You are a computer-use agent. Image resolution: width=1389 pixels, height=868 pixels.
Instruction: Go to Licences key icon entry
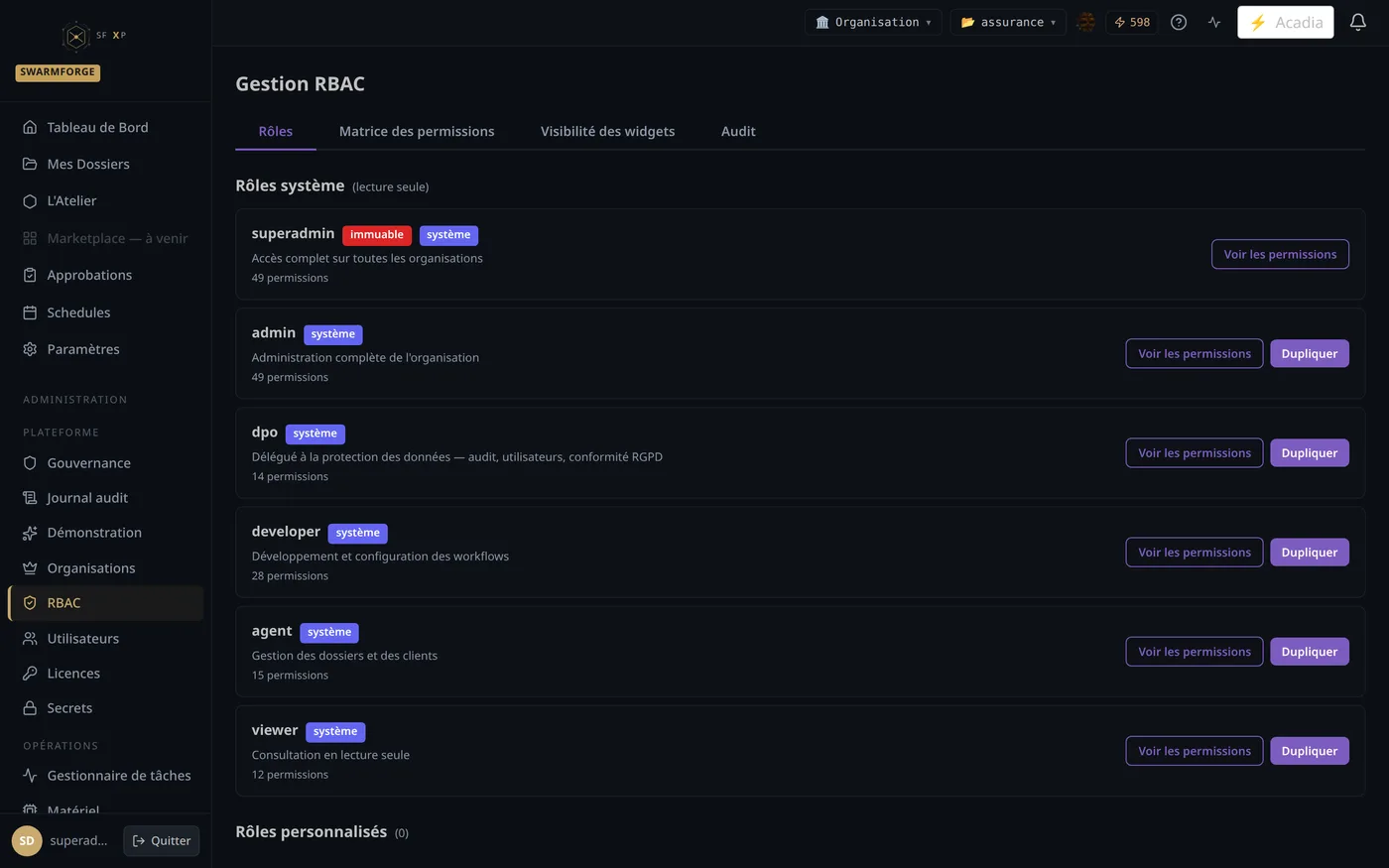click(30, 674)
